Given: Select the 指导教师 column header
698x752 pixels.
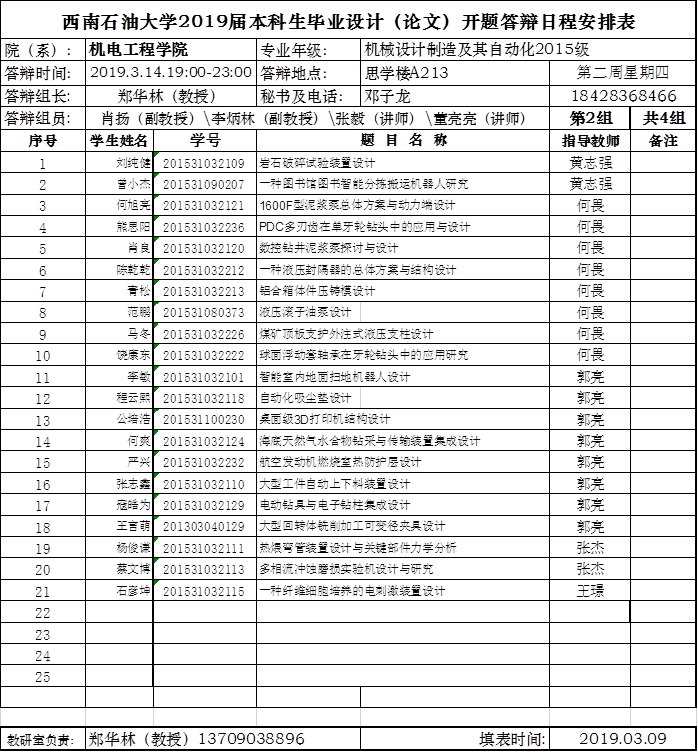Looking at the screenshot, I should coord(590,141).
